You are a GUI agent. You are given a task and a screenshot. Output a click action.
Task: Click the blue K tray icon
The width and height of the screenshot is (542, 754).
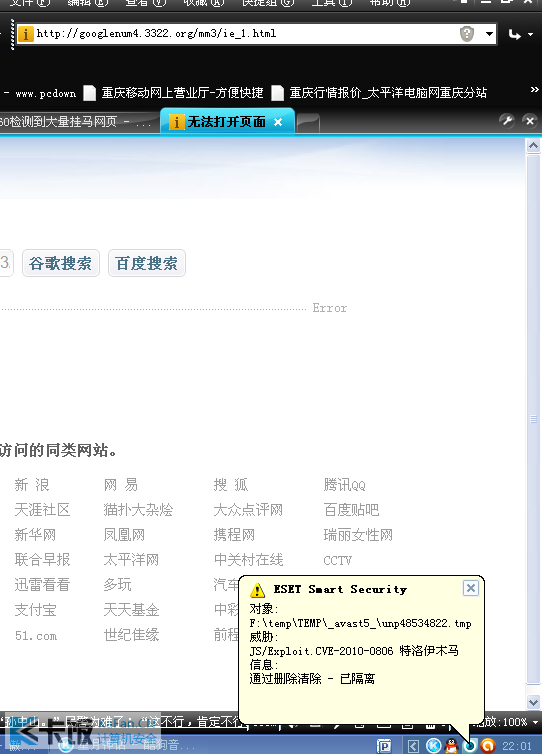(x=433, y=745)
